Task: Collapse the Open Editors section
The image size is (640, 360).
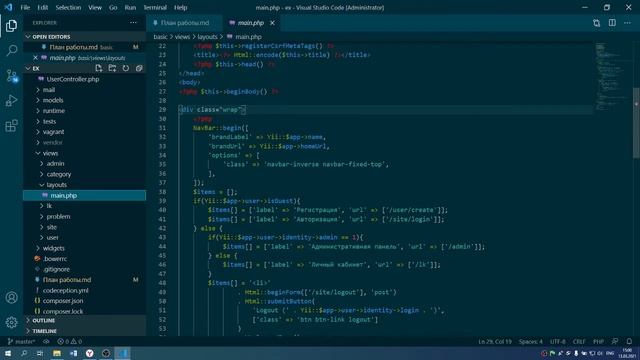Action: pos(85,37)
